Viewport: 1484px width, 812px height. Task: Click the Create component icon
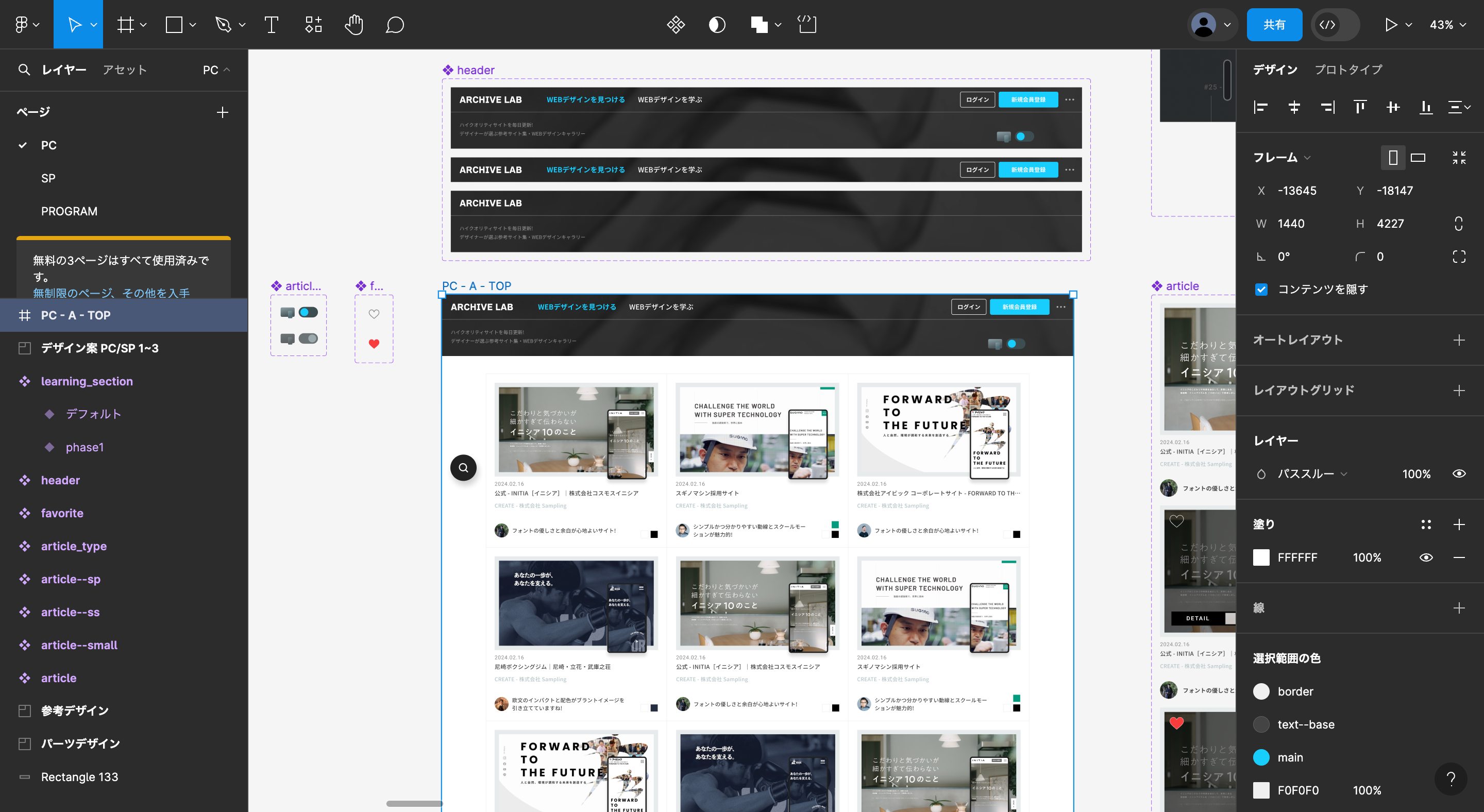tap(675, 24)
